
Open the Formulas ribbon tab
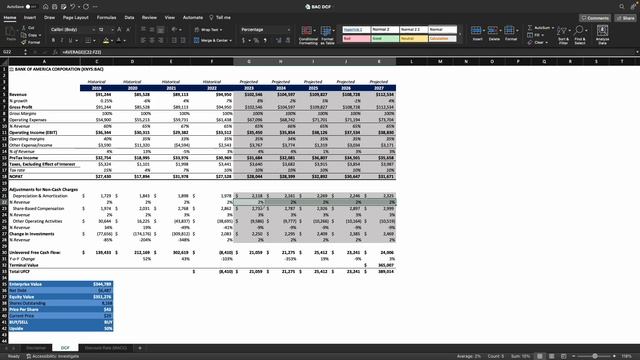pyautogui.click(x=107, y=18)
